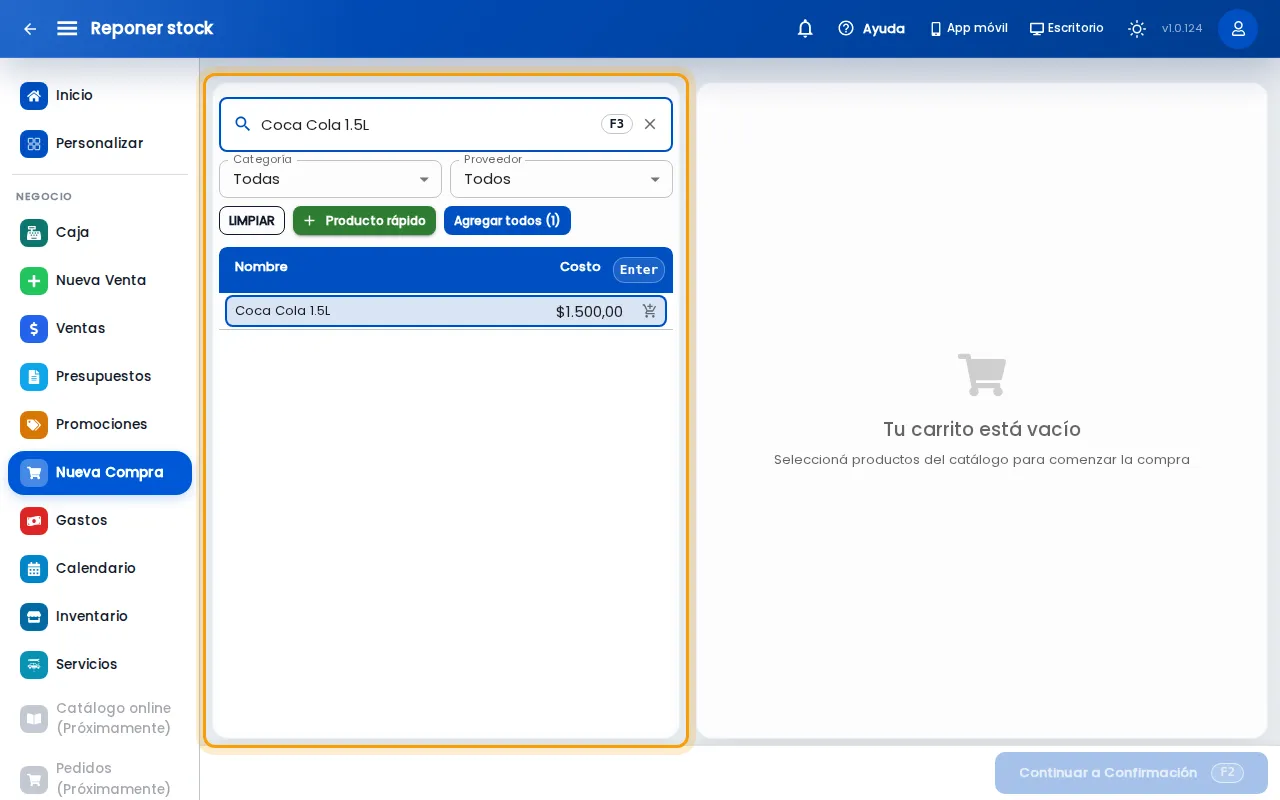1280x800 pixels.
Task: Click Continuar a Confirmación button
Action: click(1131, 773)
